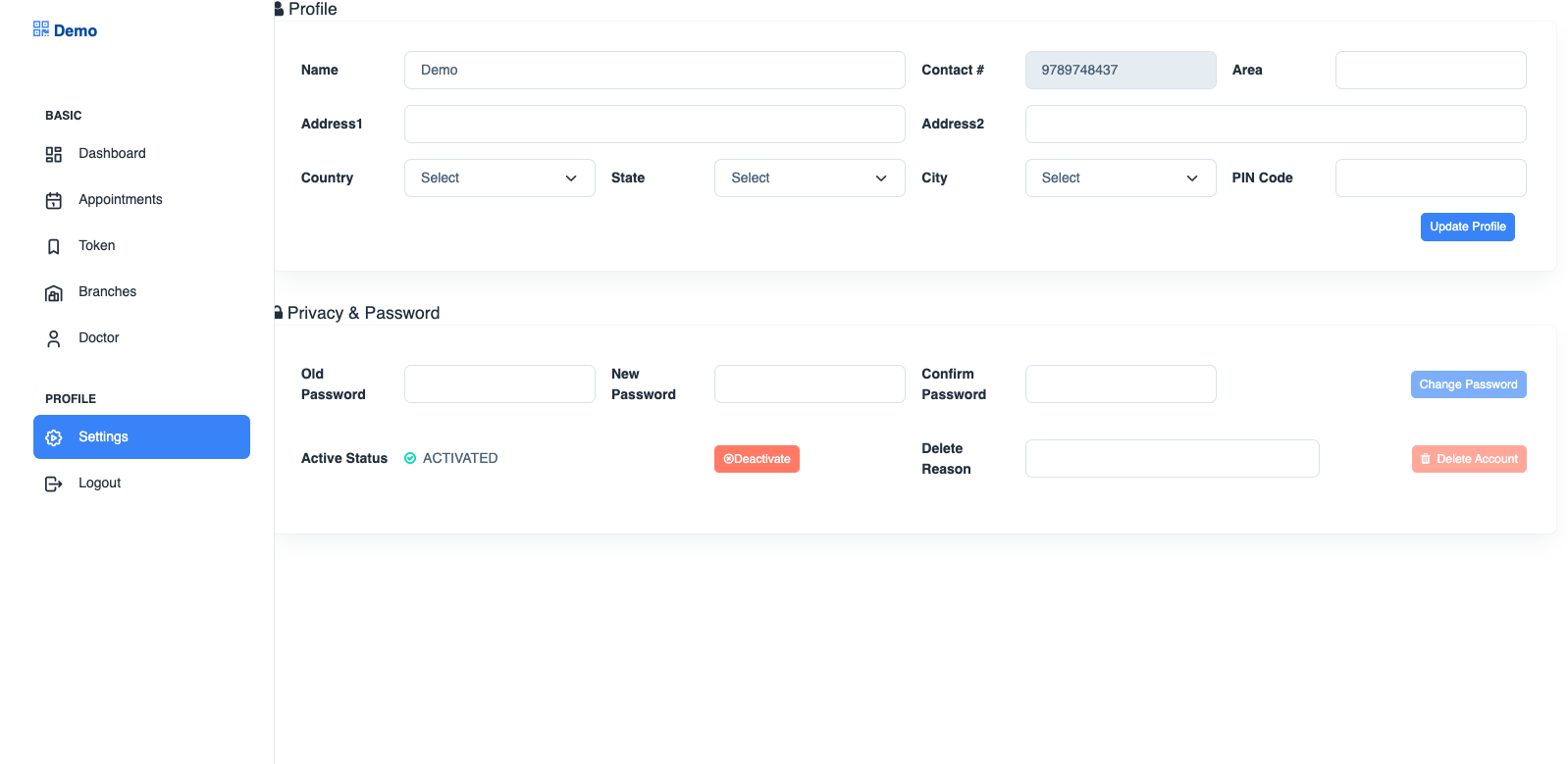Click the Change Password button

(x=1468, y=384)
